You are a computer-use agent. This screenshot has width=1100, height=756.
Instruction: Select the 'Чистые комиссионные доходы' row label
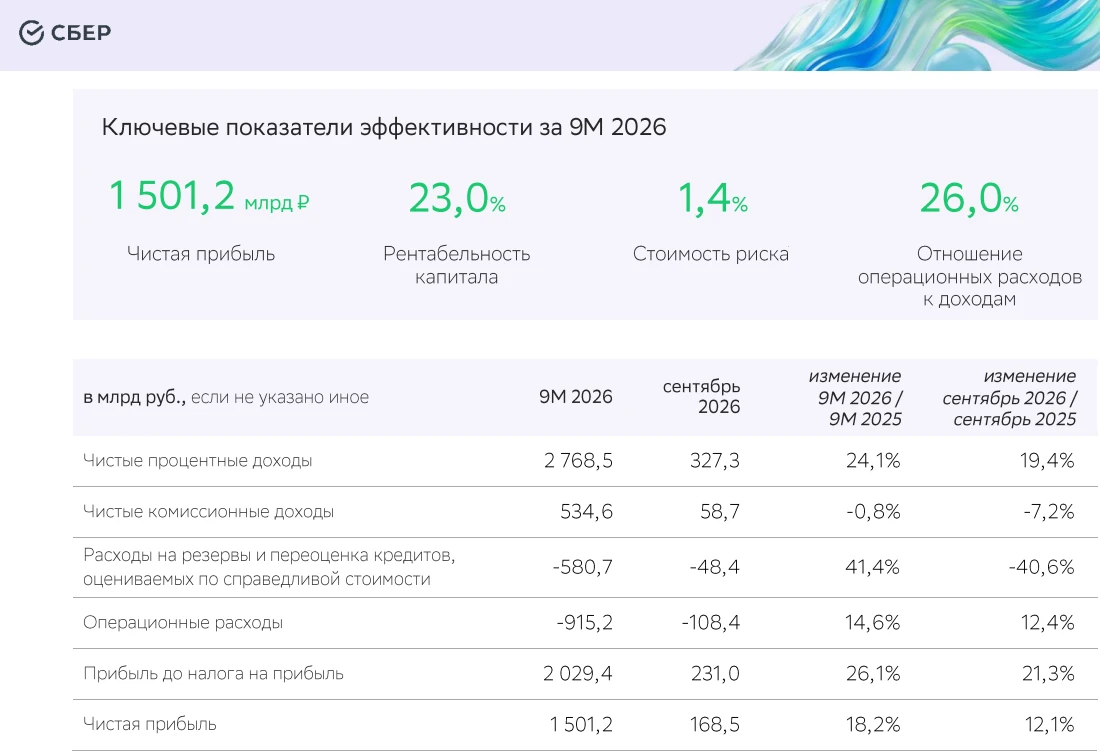pyautogui.click(x=208, y=512)
